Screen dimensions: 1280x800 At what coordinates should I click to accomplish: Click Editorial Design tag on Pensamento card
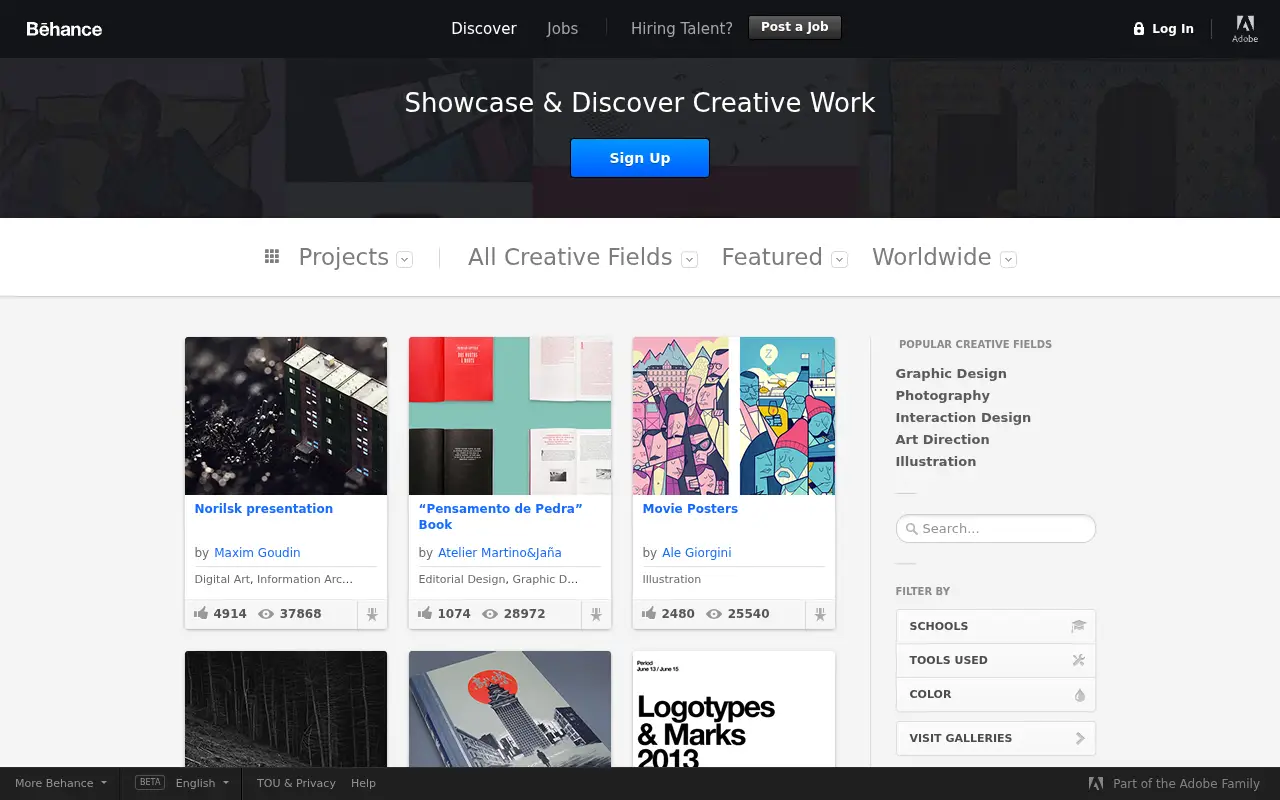463,579
